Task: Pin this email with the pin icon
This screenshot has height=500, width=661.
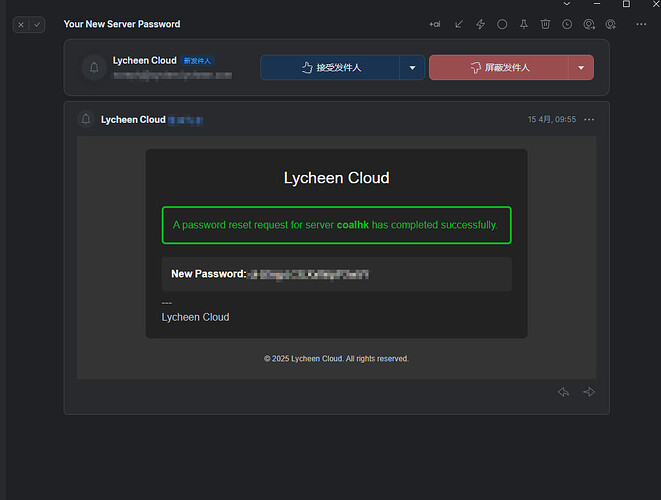Action: point(524,24)
